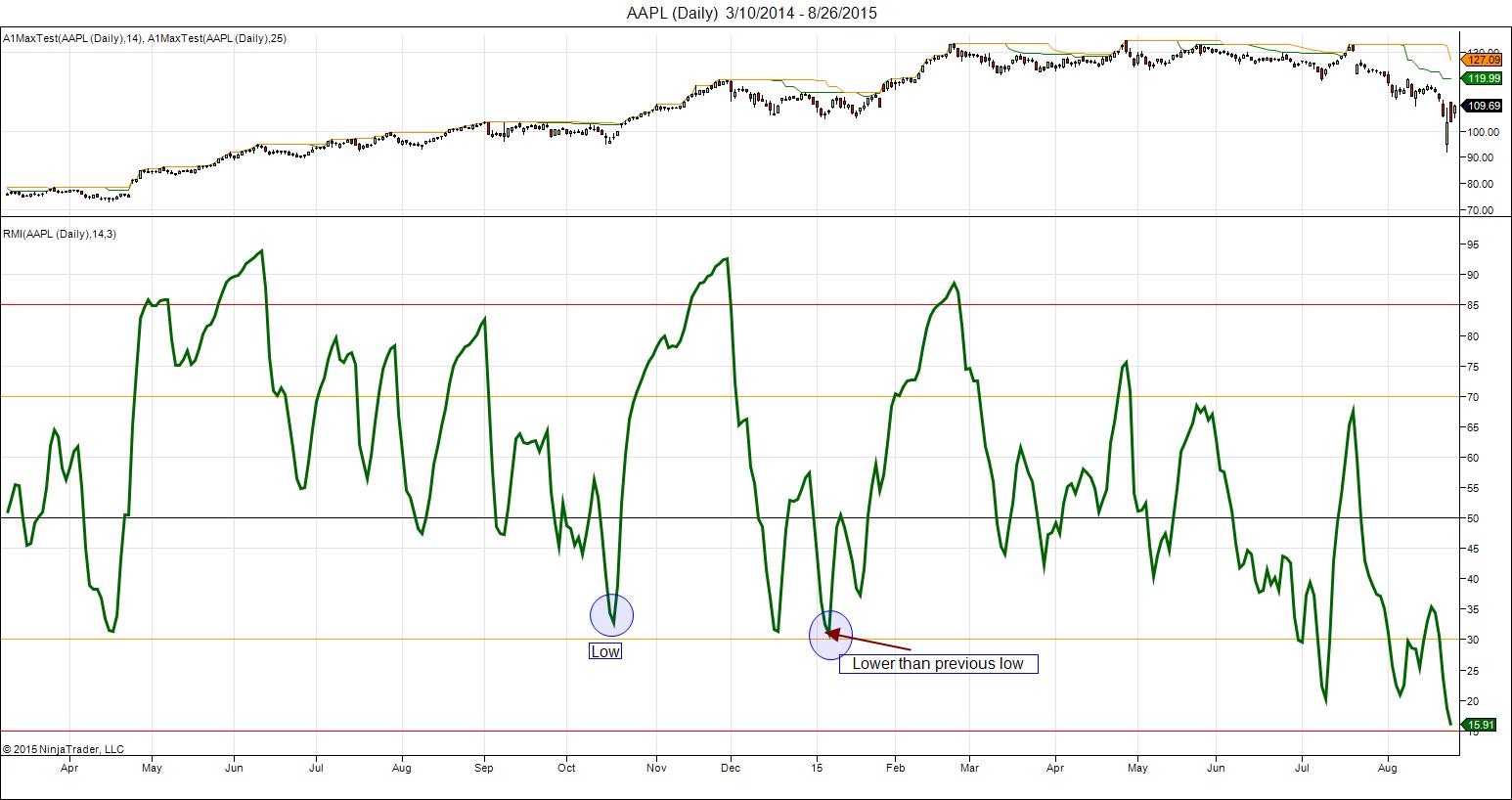Click the 75 level on the RMI scale
The width and height of the screenshot is (1512, 800).
[x=1472, y=367]
